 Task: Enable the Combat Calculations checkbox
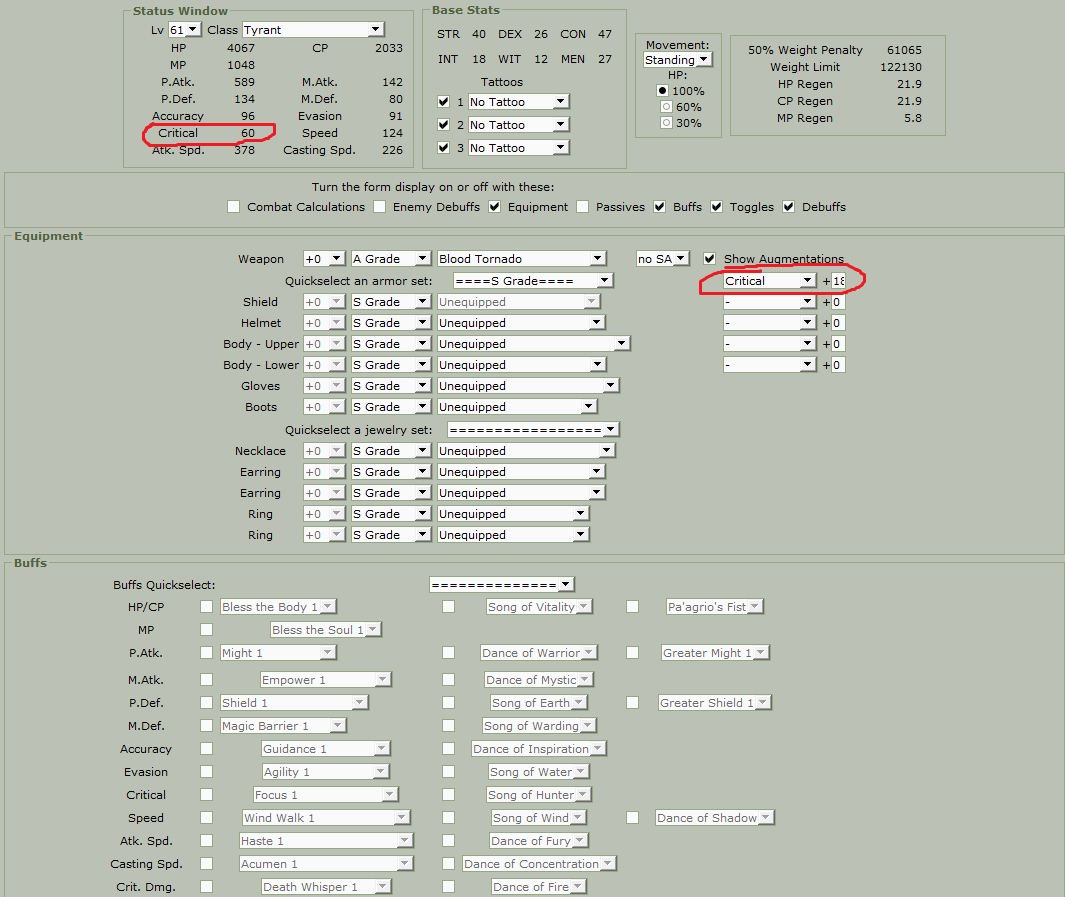(234, 206)
